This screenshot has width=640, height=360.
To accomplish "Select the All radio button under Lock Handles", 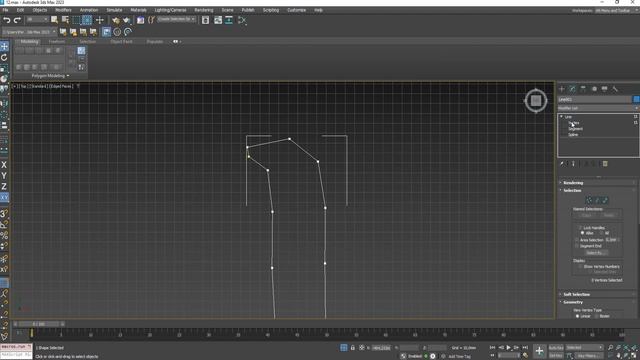I will [602, 233].
